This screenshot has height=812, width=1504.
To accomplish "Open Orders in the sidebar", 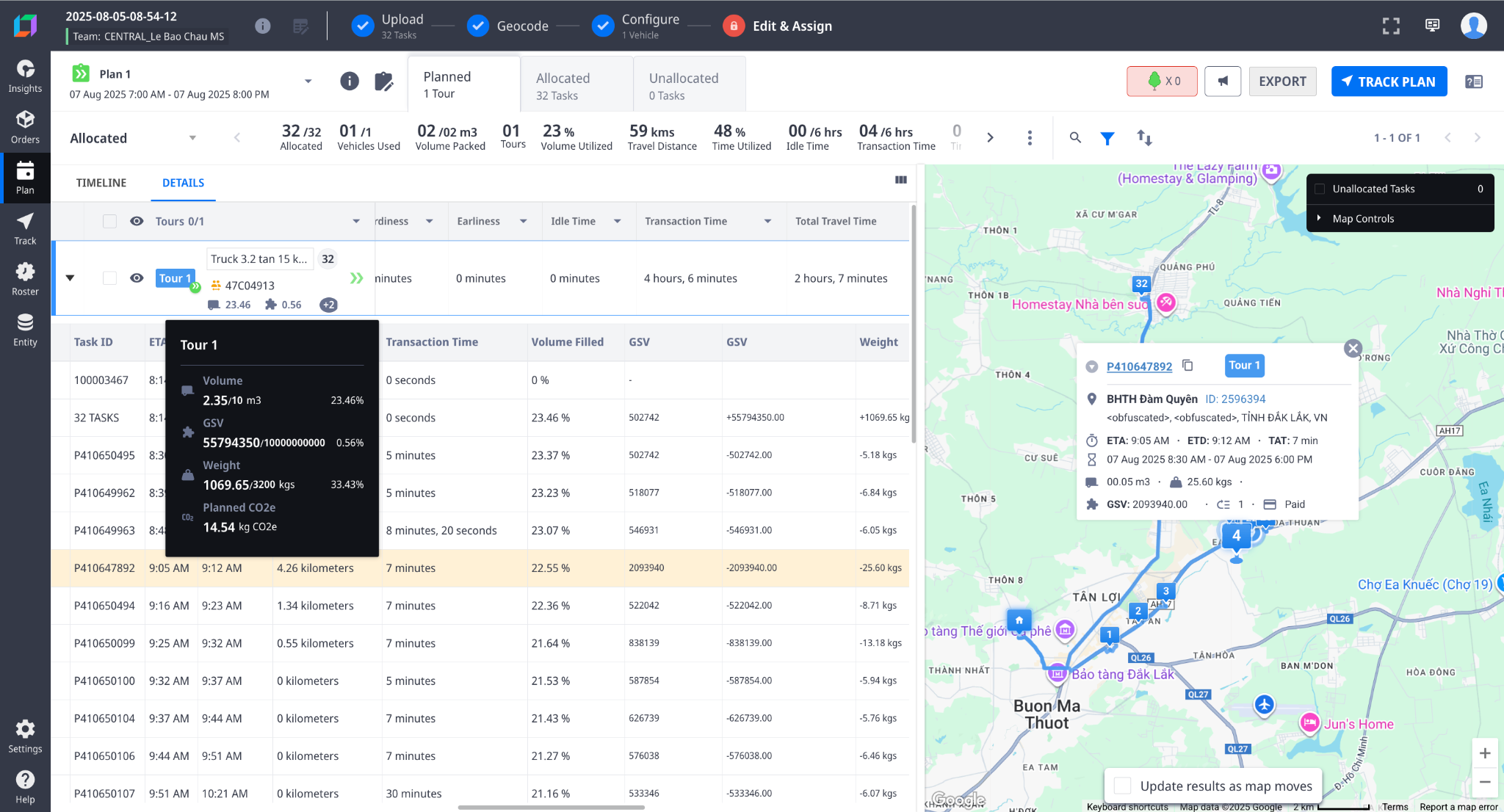I will pos(25,128).
